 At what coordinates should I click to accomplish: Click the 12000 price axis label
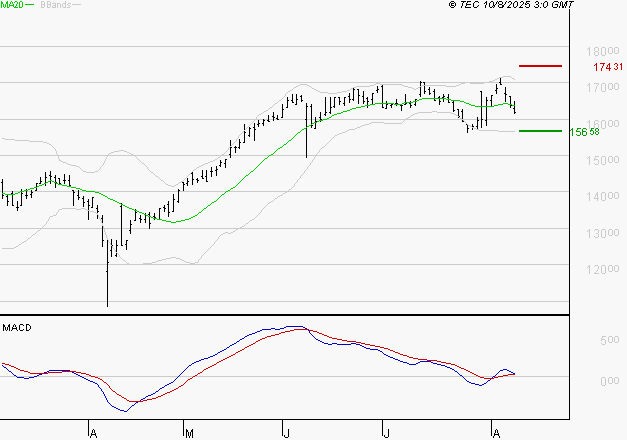tap(603, 269)
